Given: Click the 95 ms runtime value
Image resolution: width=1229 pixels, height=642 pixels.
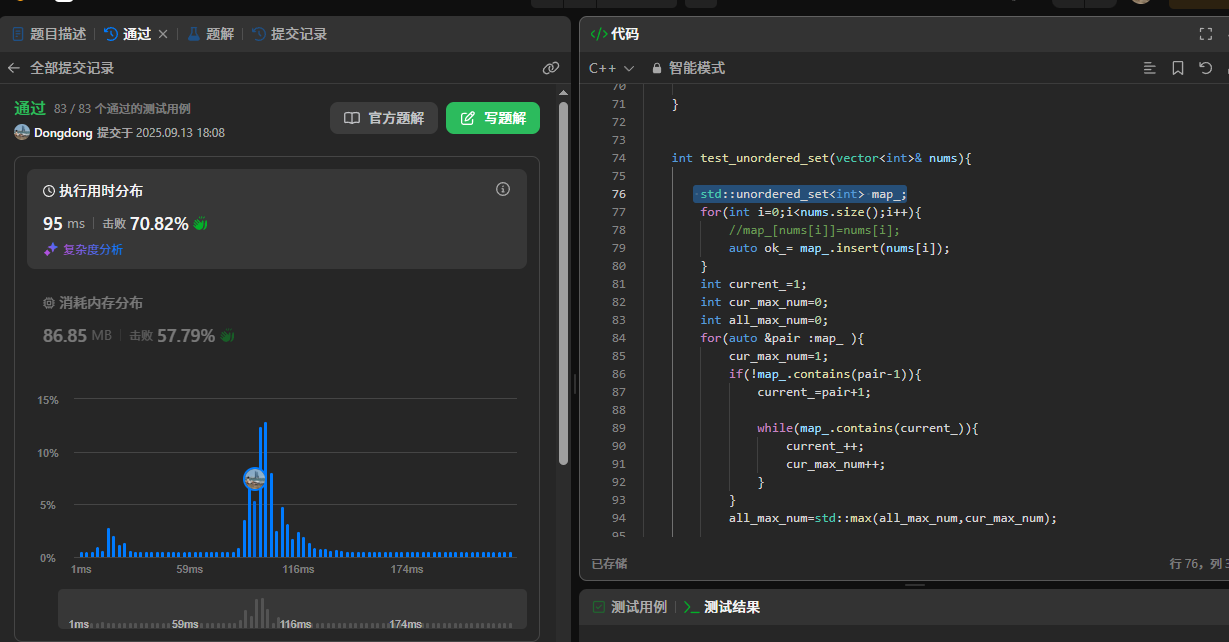Looking at the screenshot, I should tap(64, 224).
